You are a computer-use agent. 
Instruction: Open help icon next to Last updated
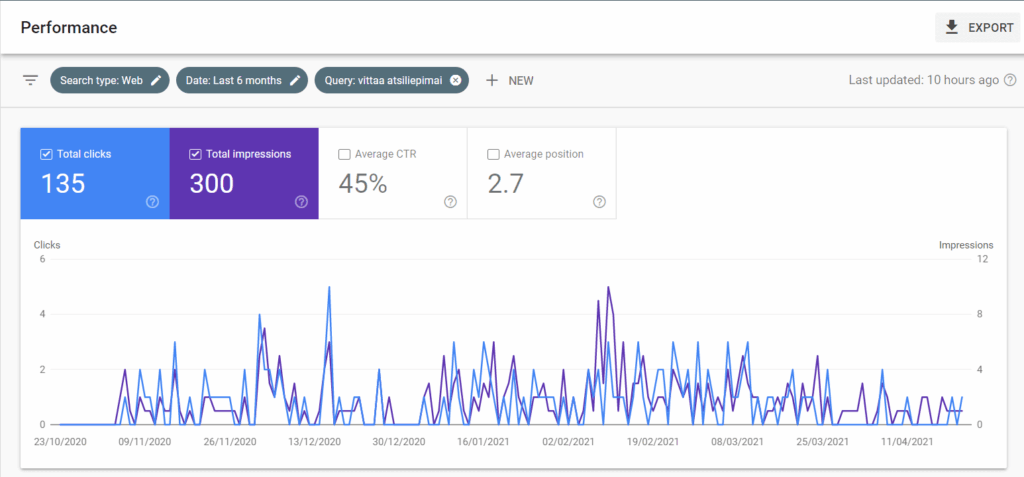point(1010,80)
